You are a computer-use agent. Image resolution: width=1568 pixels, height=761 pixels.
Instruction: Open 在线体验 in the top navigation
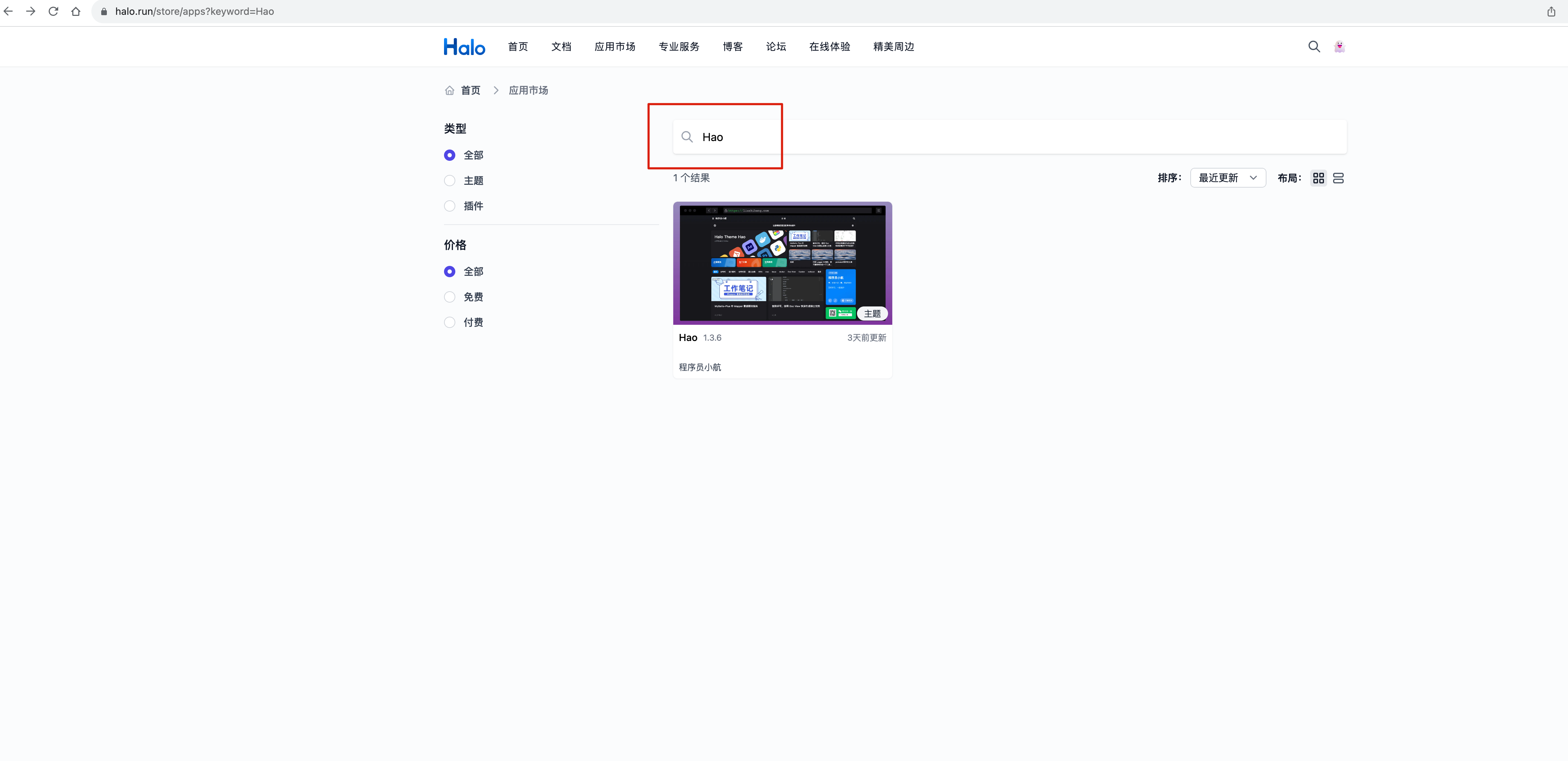point(829,47)
